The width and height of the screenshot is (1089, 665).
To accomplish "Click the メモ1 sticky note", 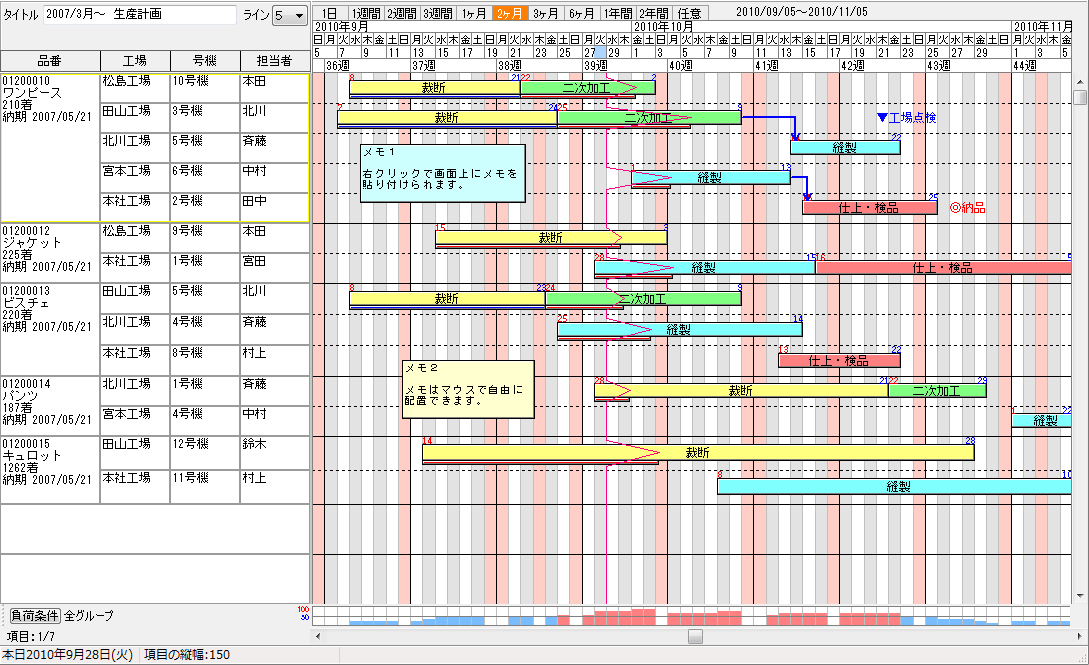I will [x=442, y=173].
